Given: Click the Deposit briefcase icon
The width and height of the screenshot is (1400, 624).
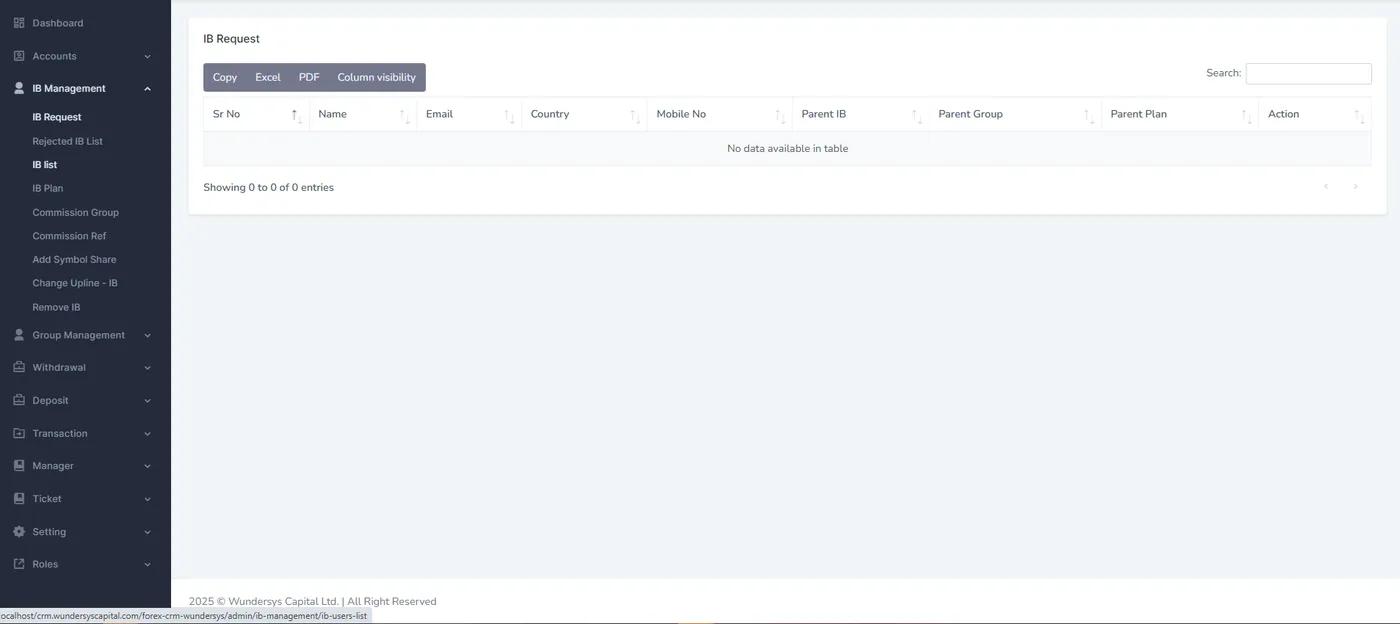Looking at the screenshot, I should (x=19, y=400).
